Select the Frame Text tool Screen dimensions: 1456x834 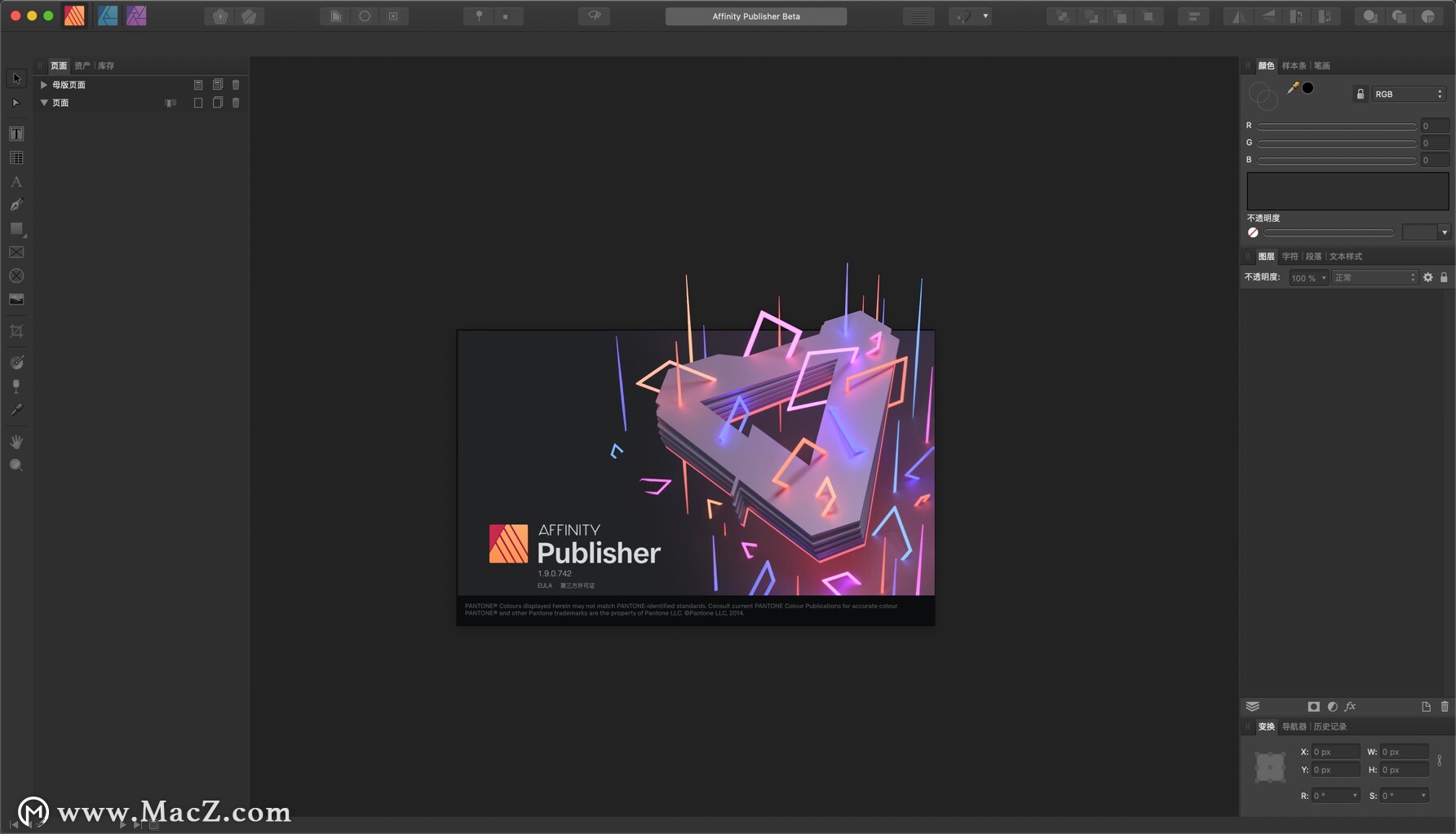pyautogui.click(x=16, y=134)
